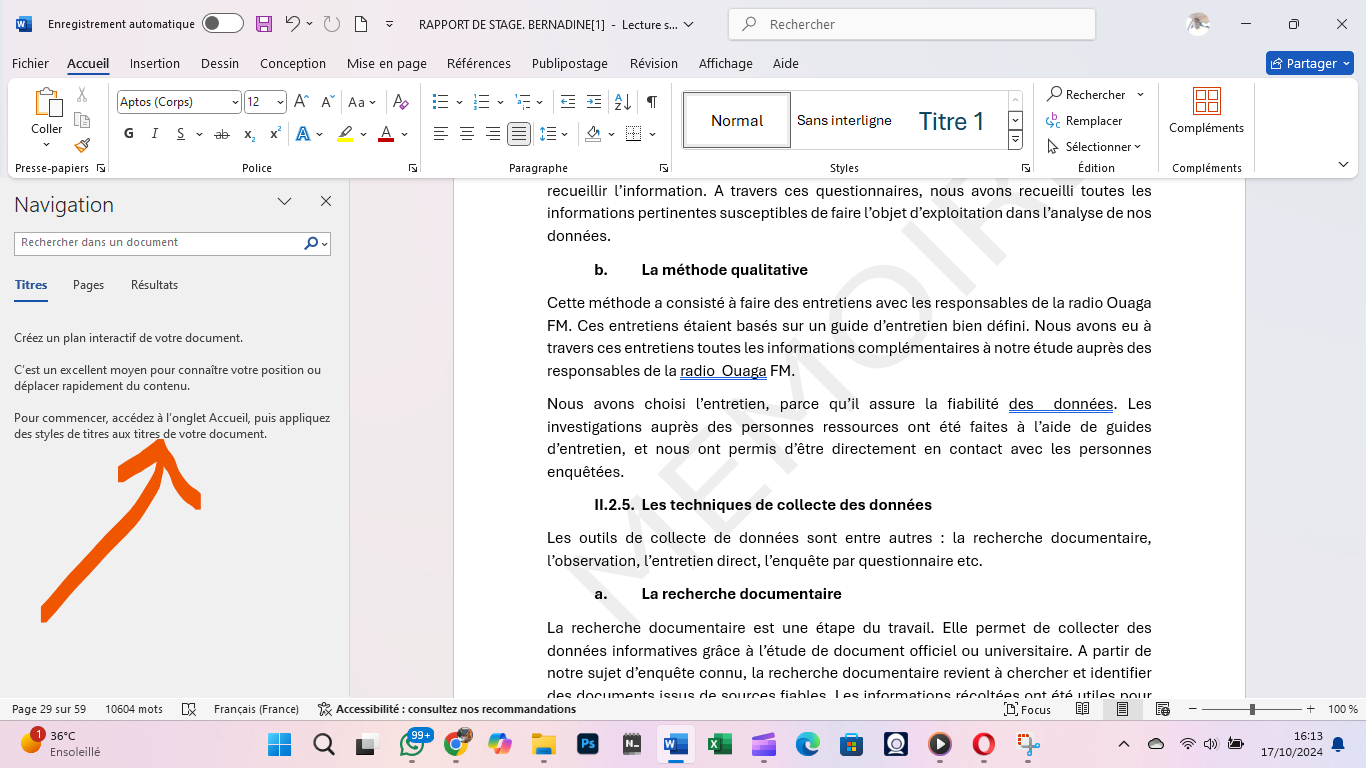Toggle bold formatting
Viewport: 1366px width, 768px height.
(129, 134)
